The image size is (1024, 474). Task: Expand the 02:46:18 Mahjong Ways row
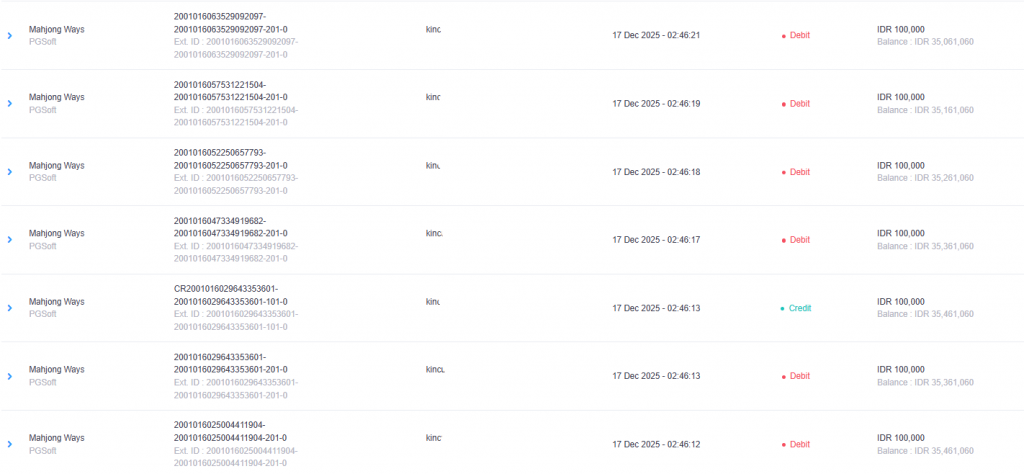[x=10, y=172]
